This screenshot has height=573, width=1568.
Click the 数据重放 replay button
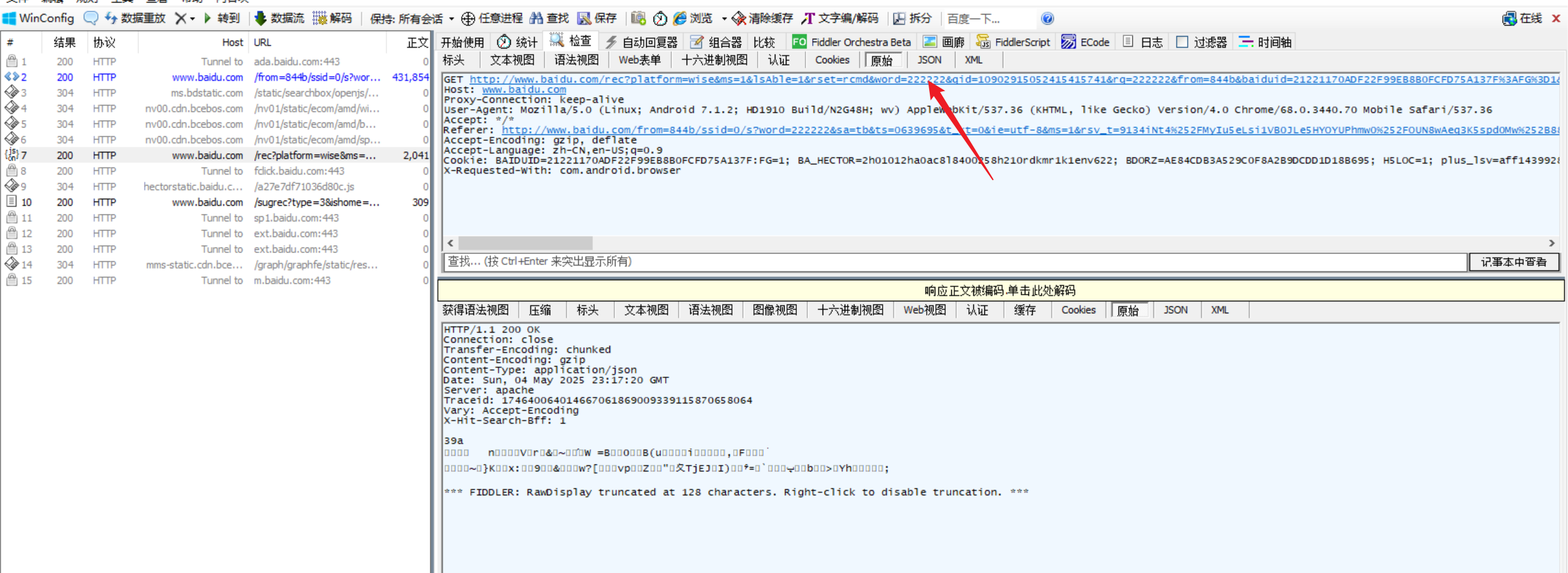(x=135, y=18)
